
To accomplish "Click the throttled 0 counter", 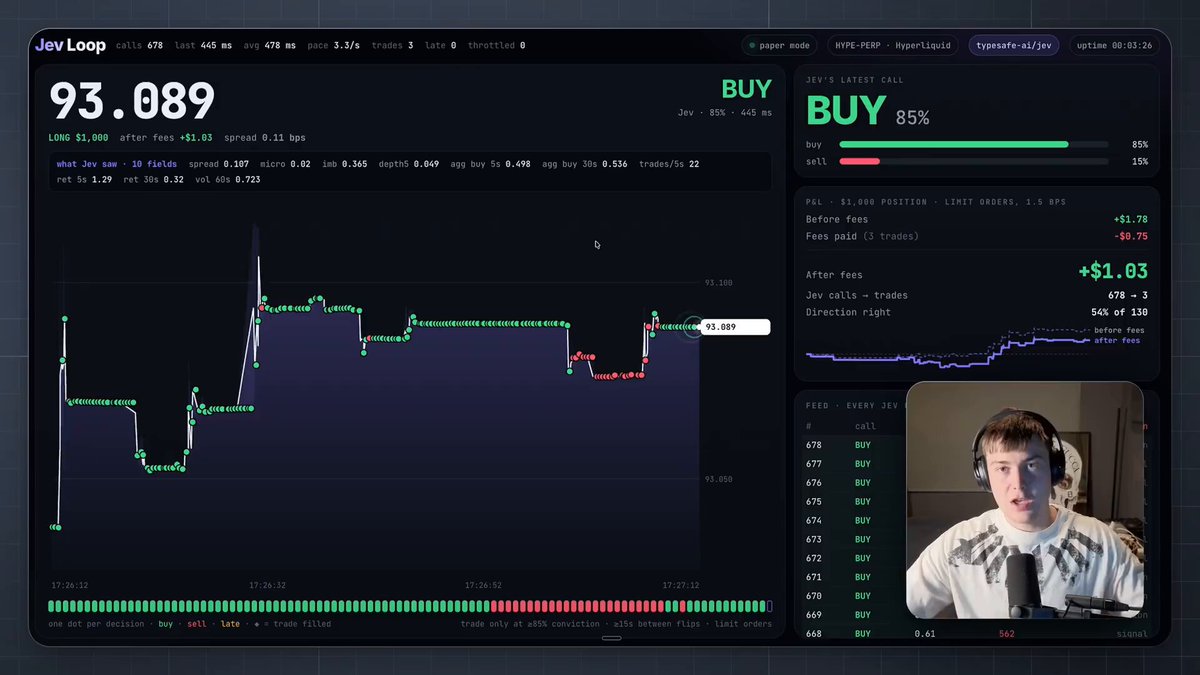I will 496,45.
